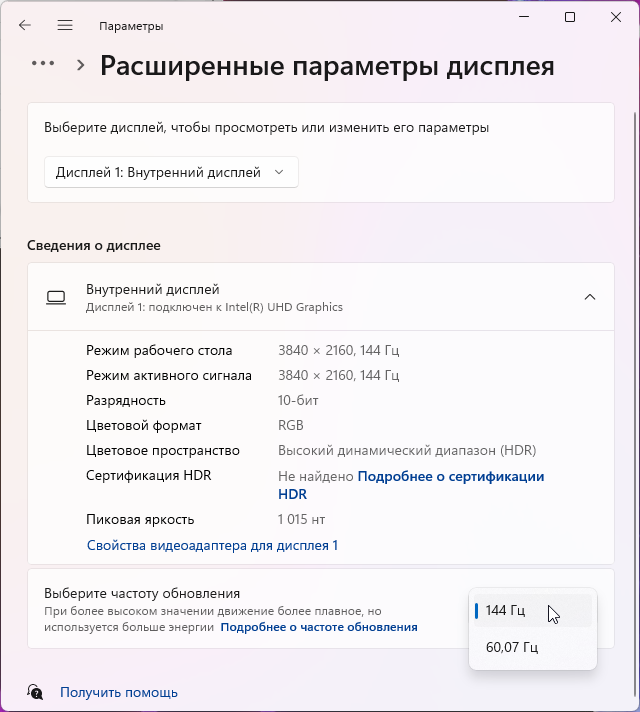
Task: Click the back arrow in title bar
Action: pyautogui.click(x=25, y=25)
